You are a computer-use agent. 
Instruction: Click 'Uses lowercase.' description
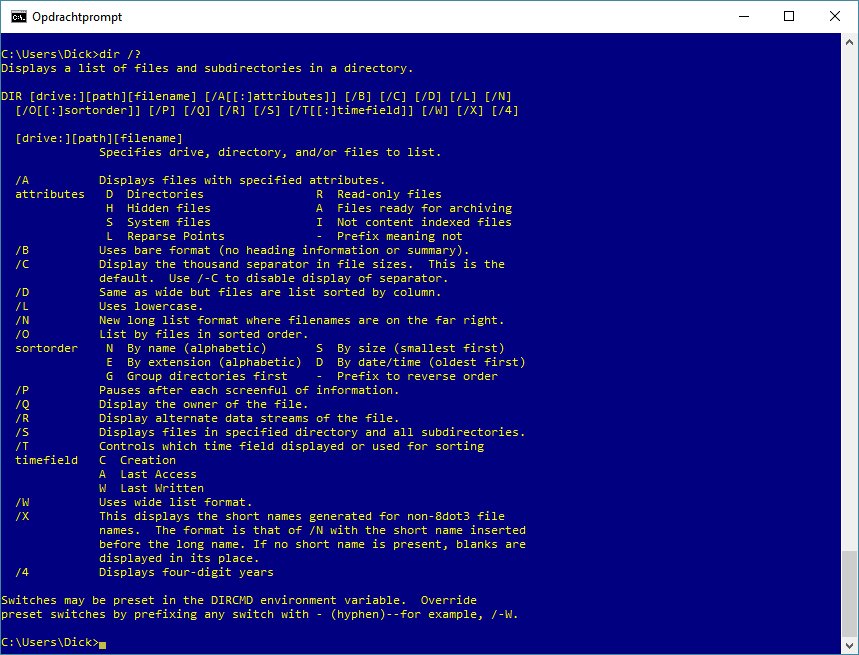[x=151, y=306]
